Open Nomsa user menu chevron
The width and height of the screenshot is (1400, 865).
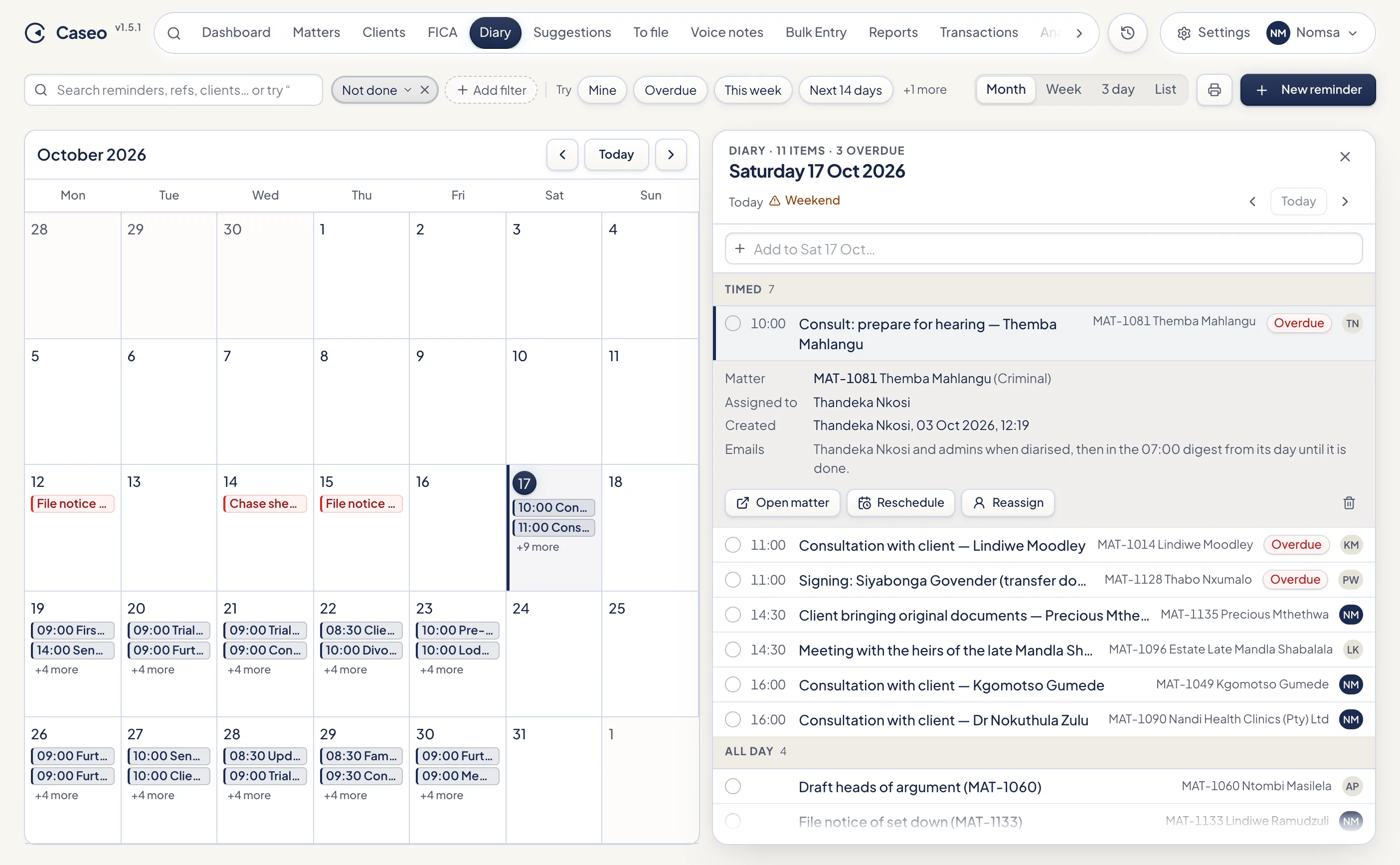[x=1353, y=33]
